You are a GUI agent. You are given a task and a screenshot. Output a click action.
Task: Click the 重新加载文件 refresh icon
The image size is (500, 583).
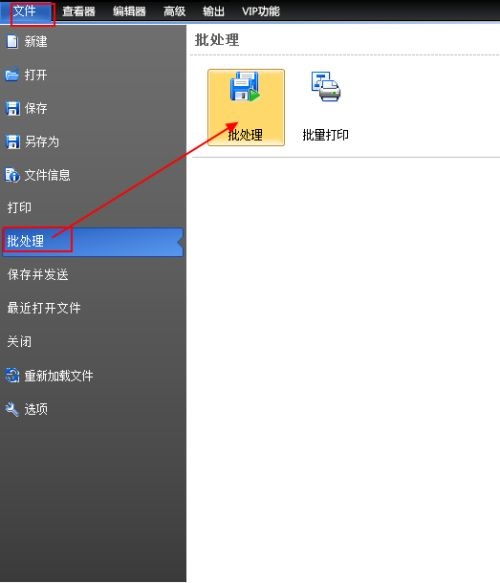coord(12,376)
